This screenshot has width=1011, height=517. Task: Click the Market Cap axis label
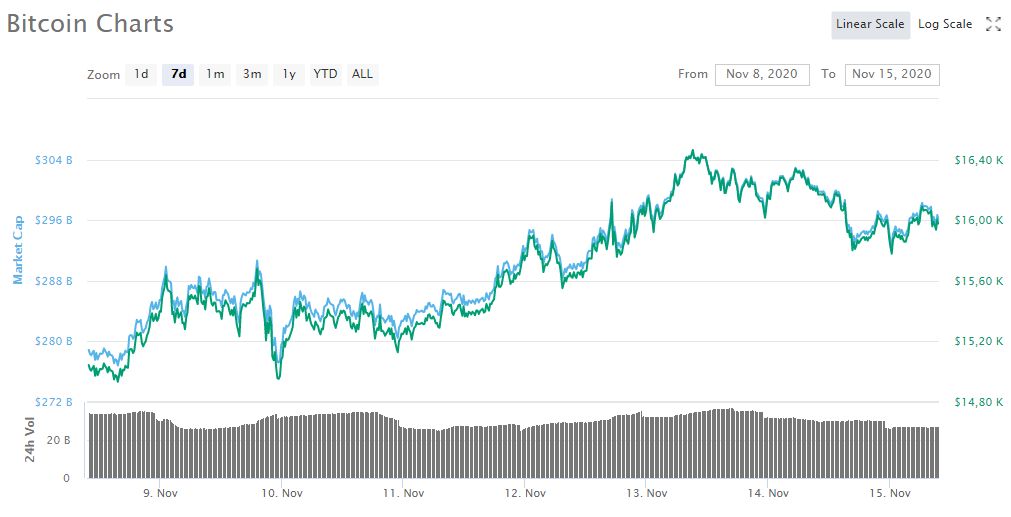[x=17, y=249]
